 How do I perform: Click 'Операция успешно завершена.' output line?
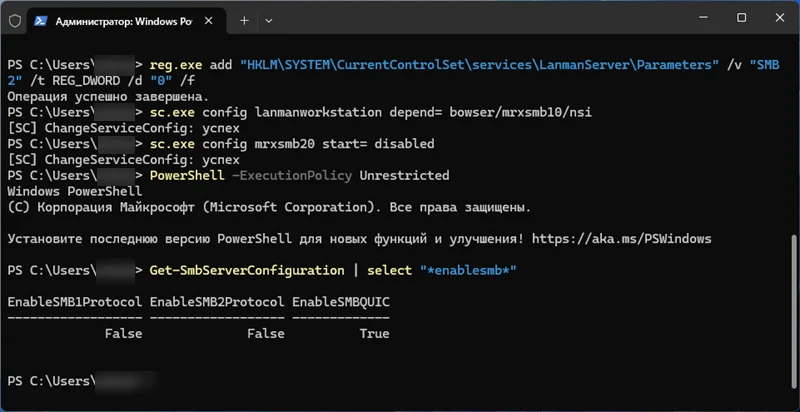pyautogui.click(x=108, y=96)
